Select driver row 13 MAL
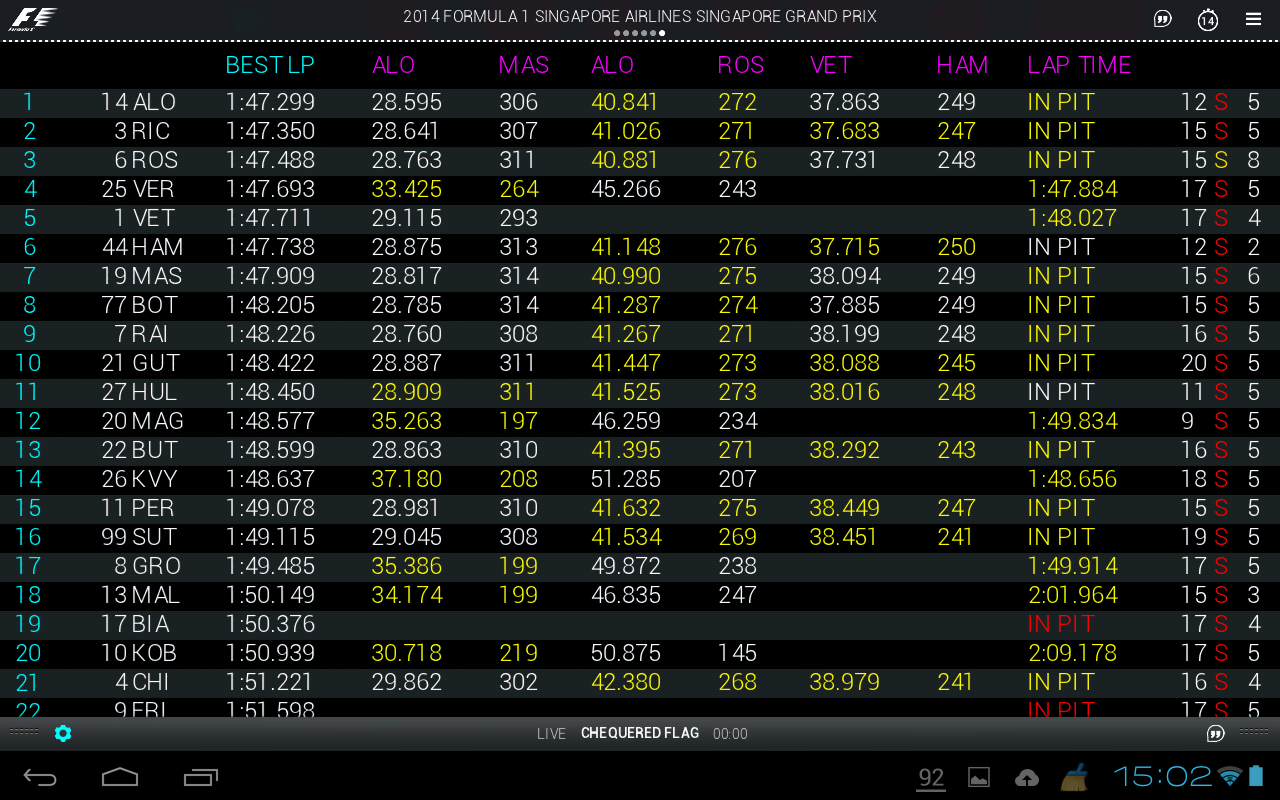 coord(640,595)
